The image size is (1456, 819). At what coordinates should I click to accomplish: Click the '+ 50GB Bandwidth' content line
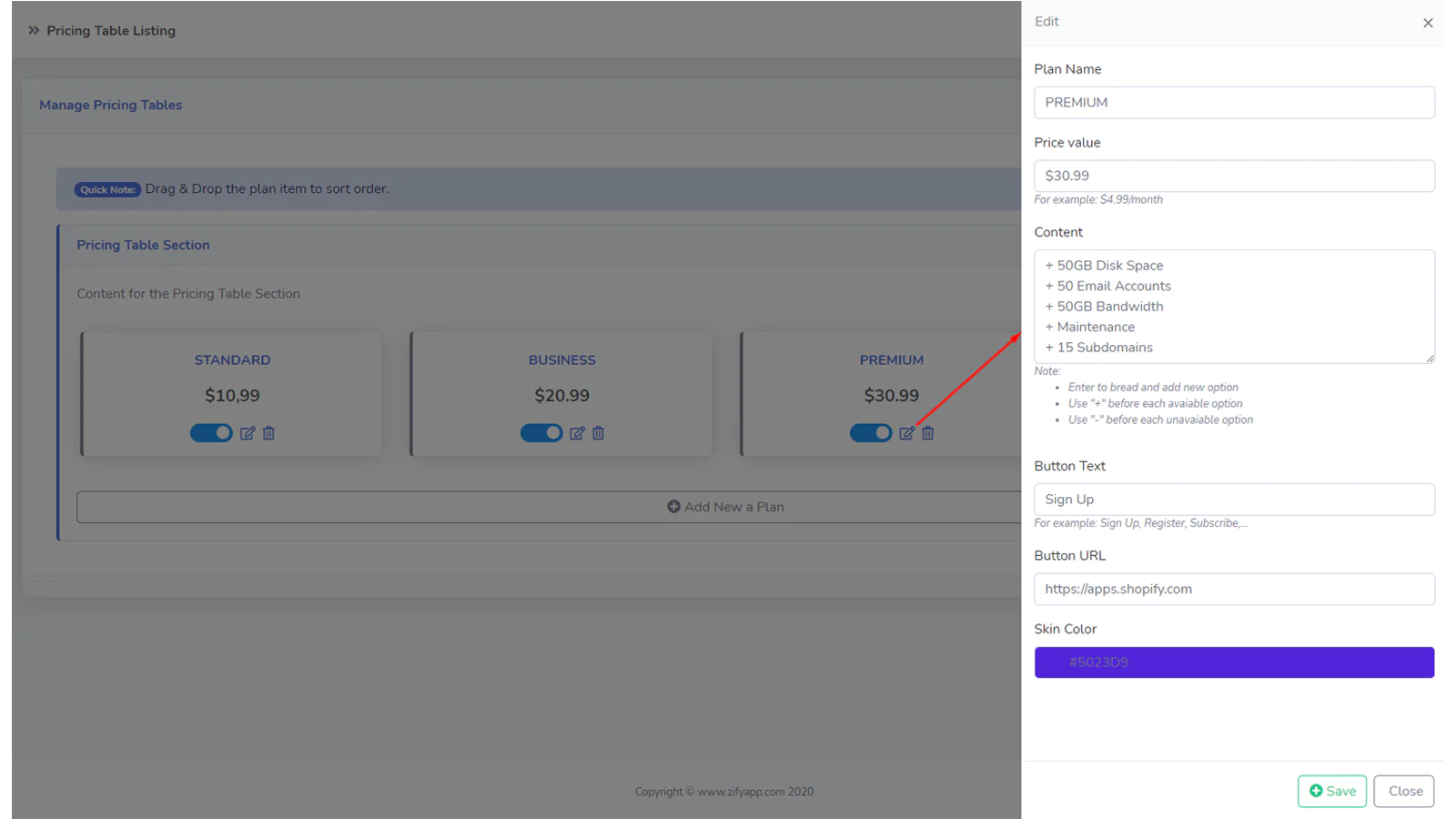[x=1104, y=307]
